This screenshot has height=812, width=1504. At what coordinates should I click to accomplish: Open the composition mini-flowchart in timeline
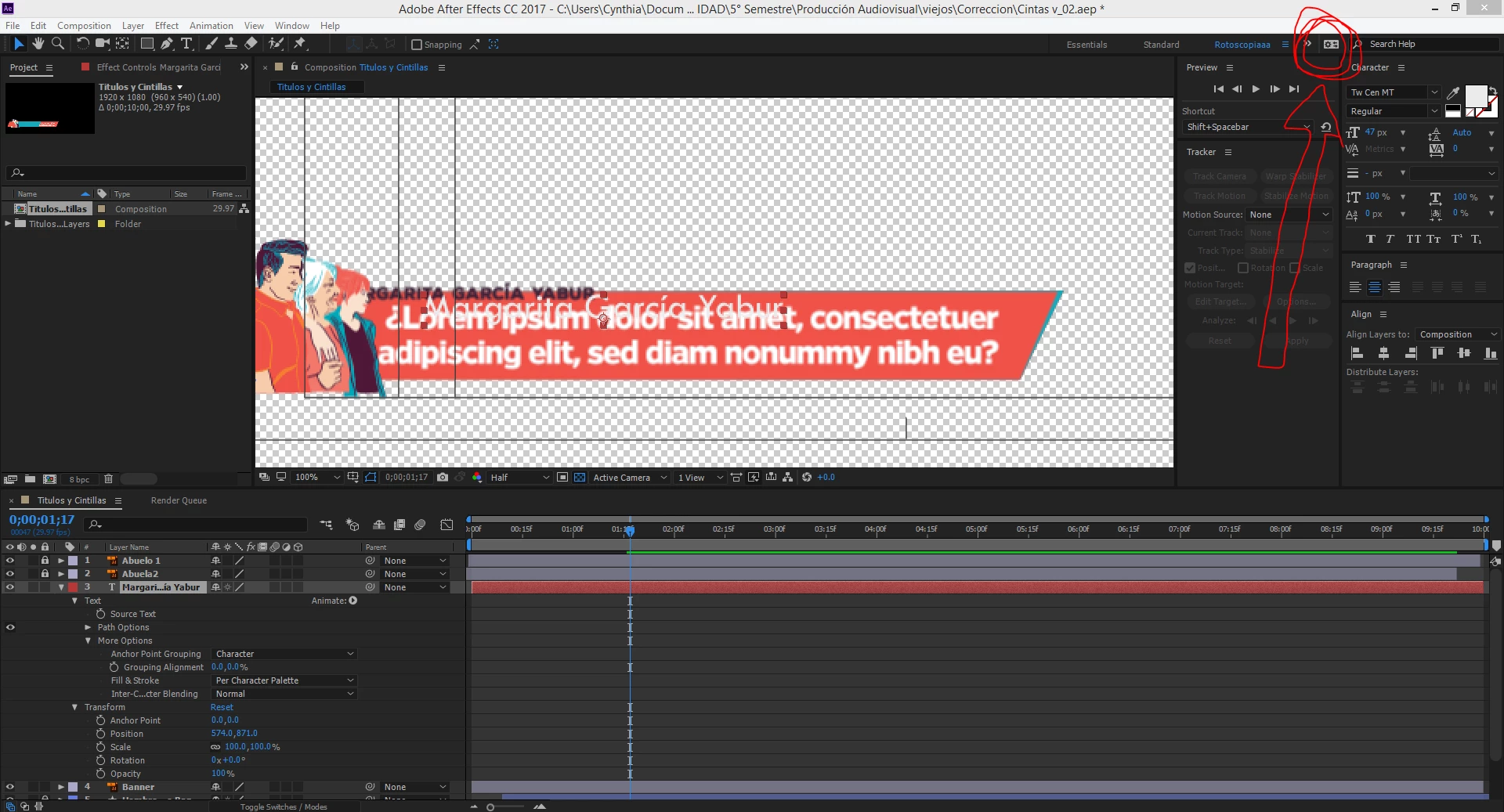point(326,525)
